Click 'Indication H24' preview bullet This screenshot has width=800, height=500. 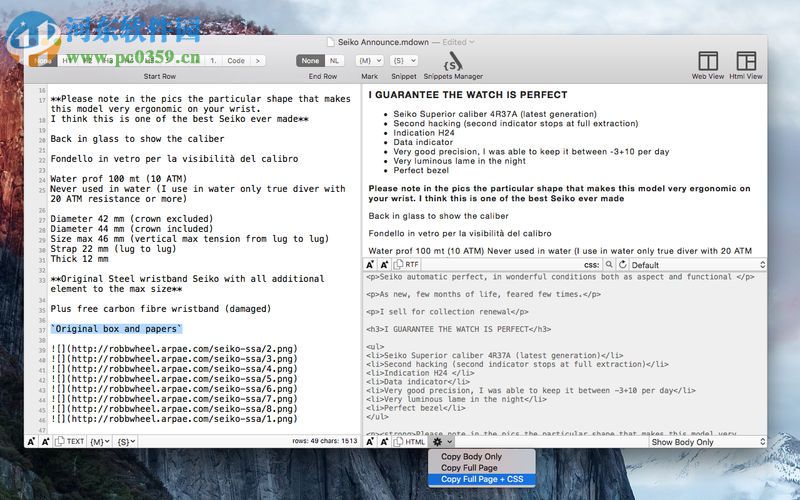coord(424,133)
